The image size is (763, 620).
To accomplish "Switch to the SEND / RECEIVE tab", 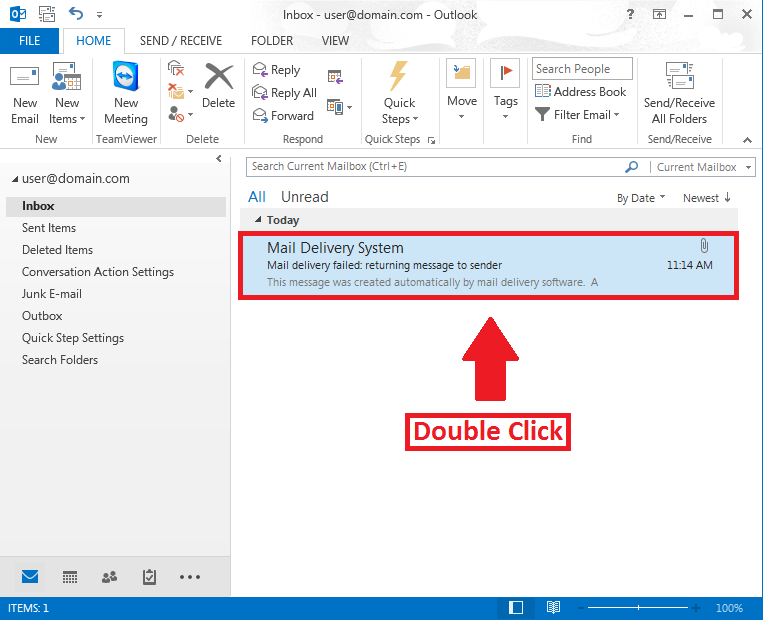I will (181, 41).
